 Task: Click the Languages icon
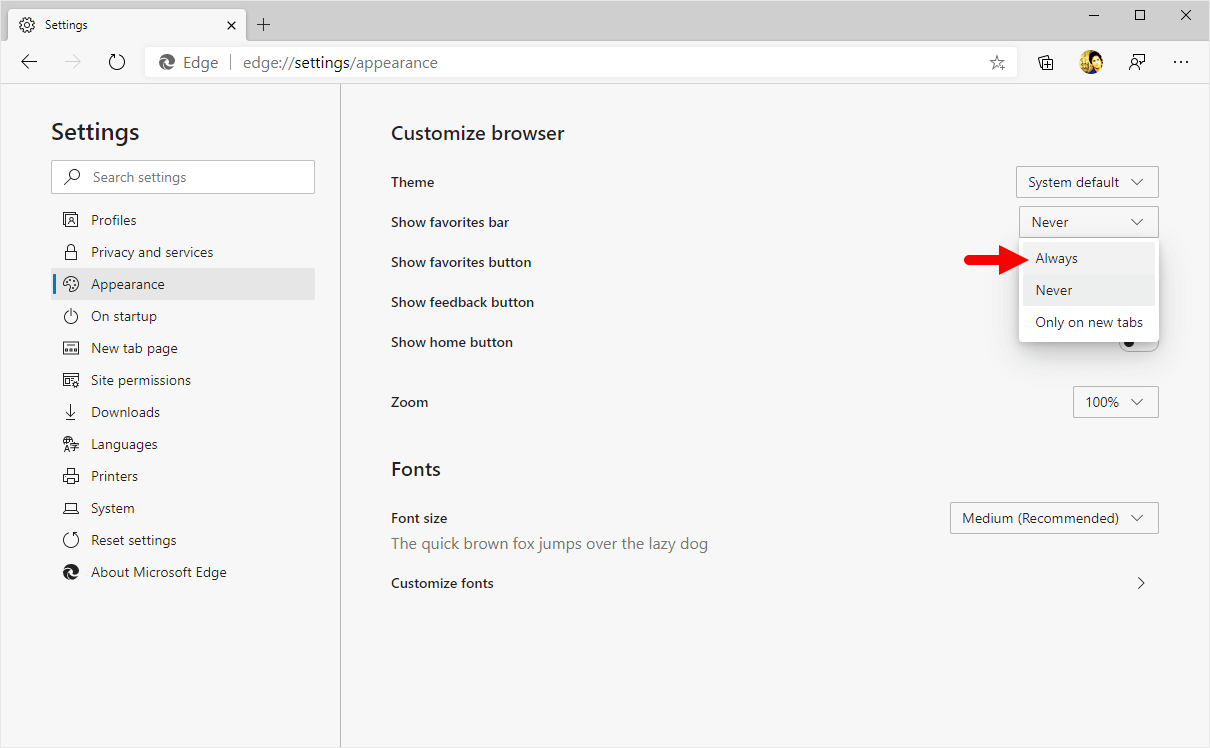point(70,444)
